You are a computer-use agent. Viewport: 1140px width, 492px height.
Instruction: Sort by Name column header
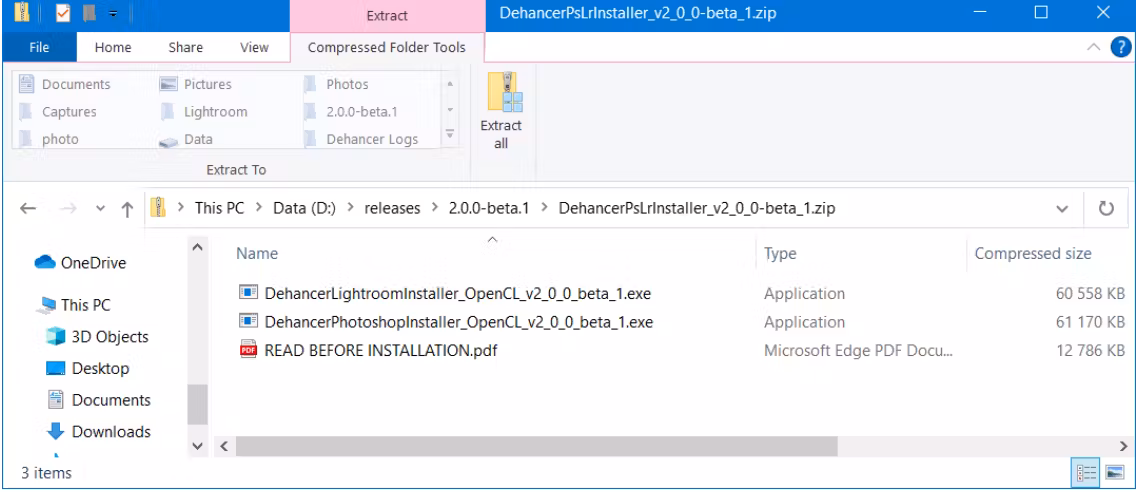coord(257,254)
